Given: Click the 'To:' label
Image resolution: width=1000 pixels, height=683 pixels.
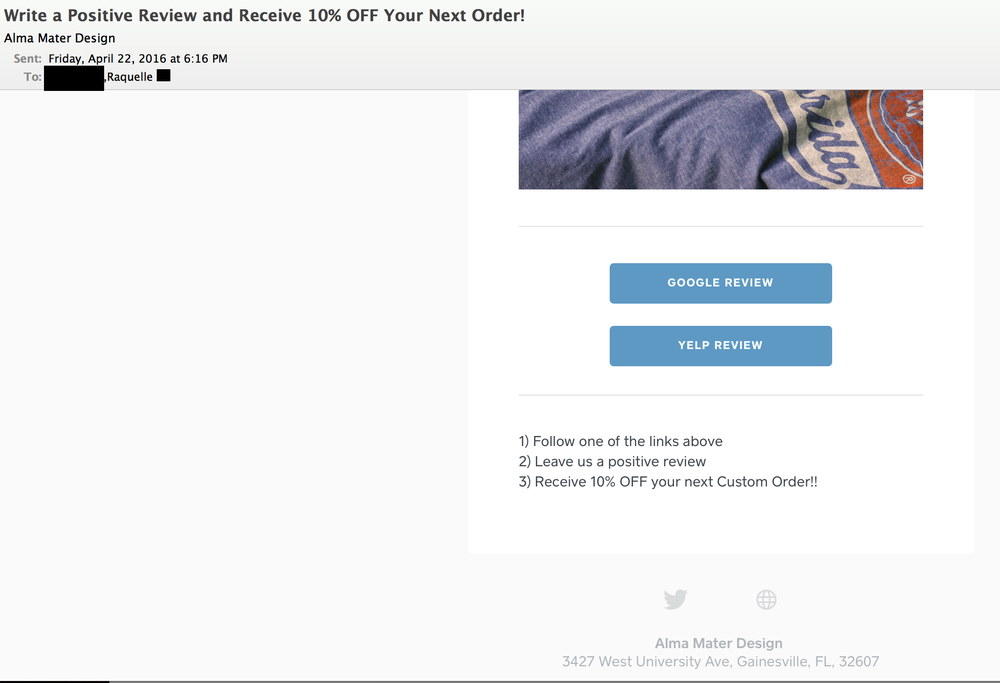Looking at the screenshot, I should pyautogui.click(x=33, y=76).
